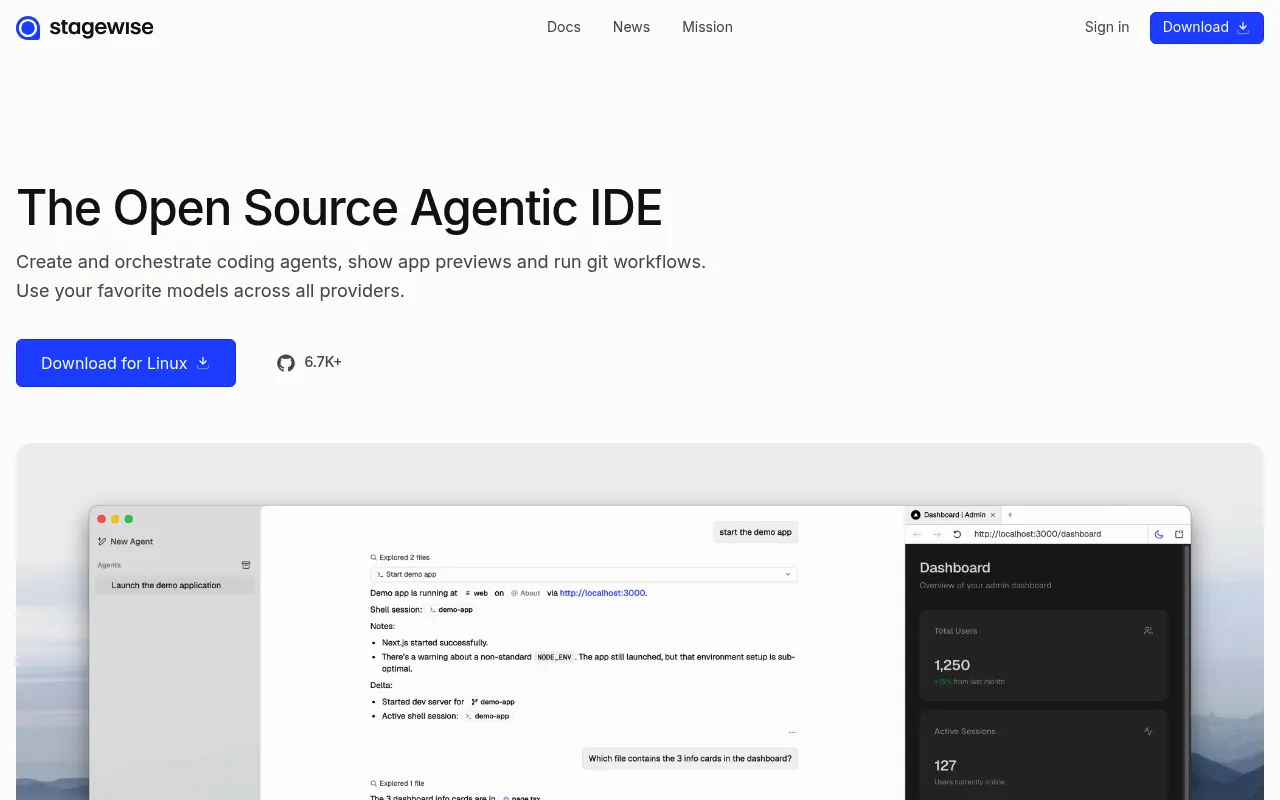Screen dimensions: 1280x800
Task: Open the three-dot menu under the response
Action: point(792,732)
